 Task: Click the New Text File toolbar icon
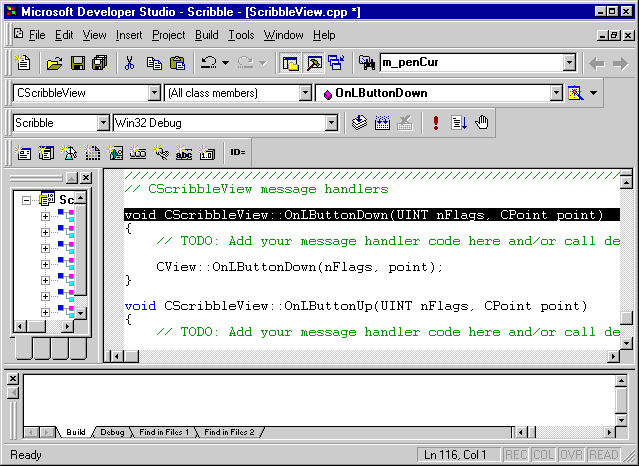click(x=22, y=63)
